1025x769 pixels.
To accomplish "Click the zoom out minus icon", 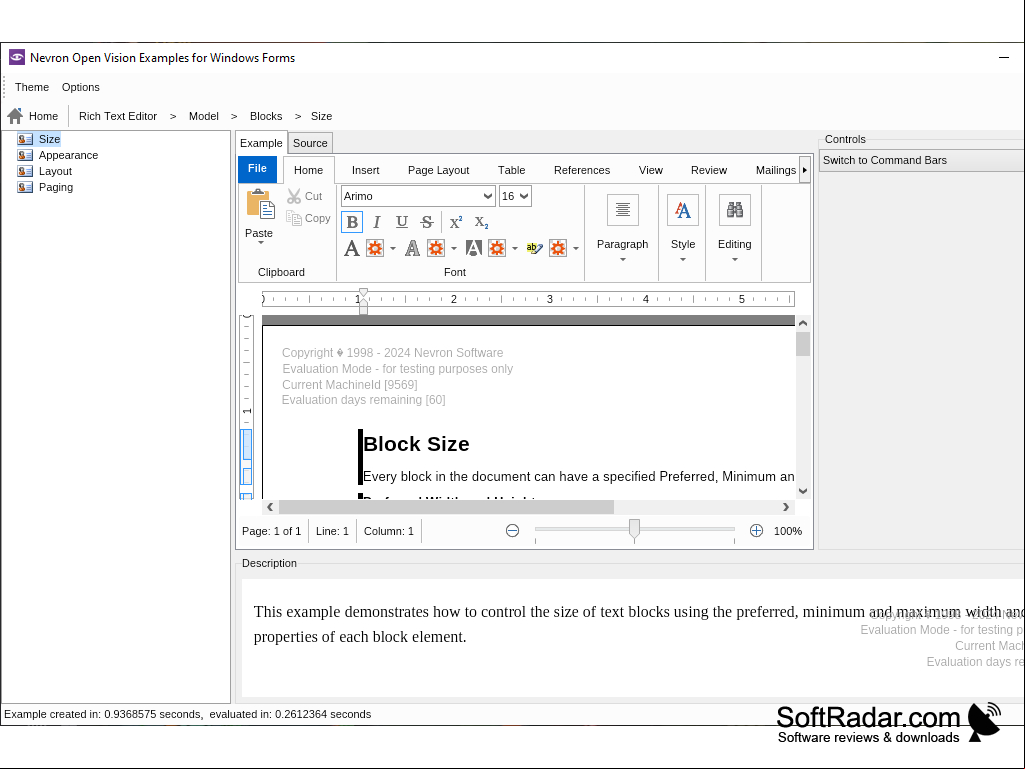I will coord(512,531).
